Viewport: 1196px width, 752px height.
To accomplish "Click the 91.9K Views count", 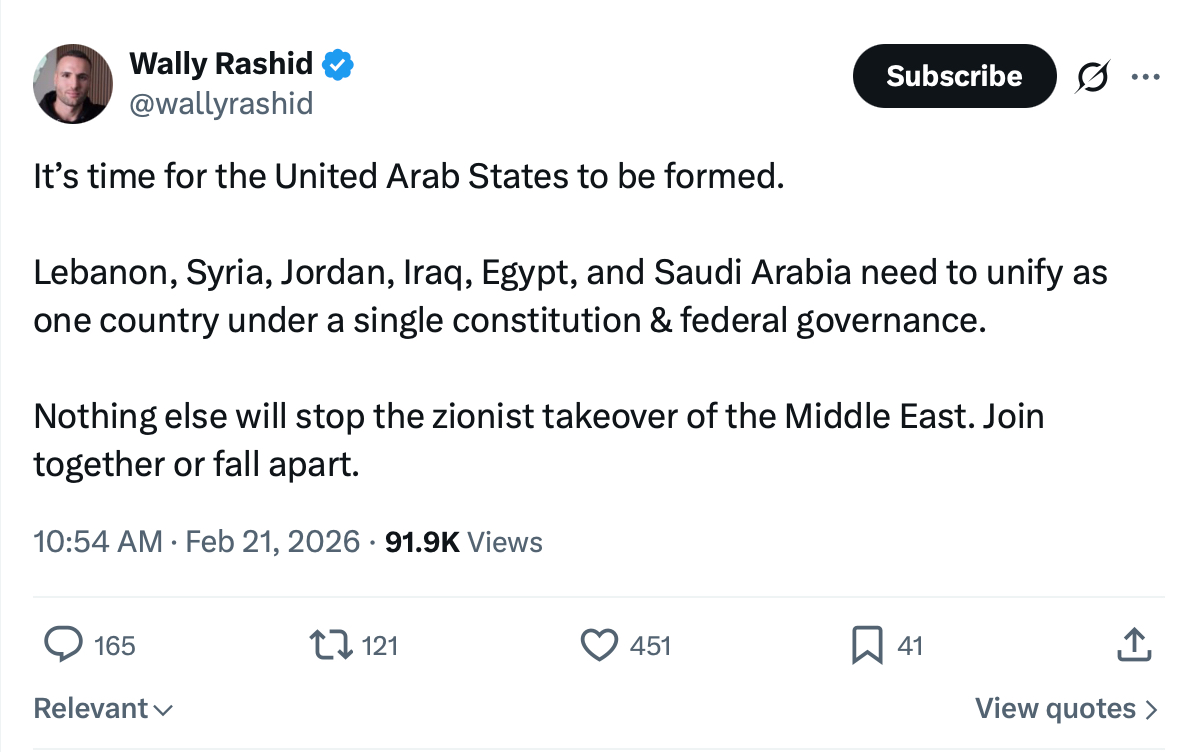I will tap(464, 542).
